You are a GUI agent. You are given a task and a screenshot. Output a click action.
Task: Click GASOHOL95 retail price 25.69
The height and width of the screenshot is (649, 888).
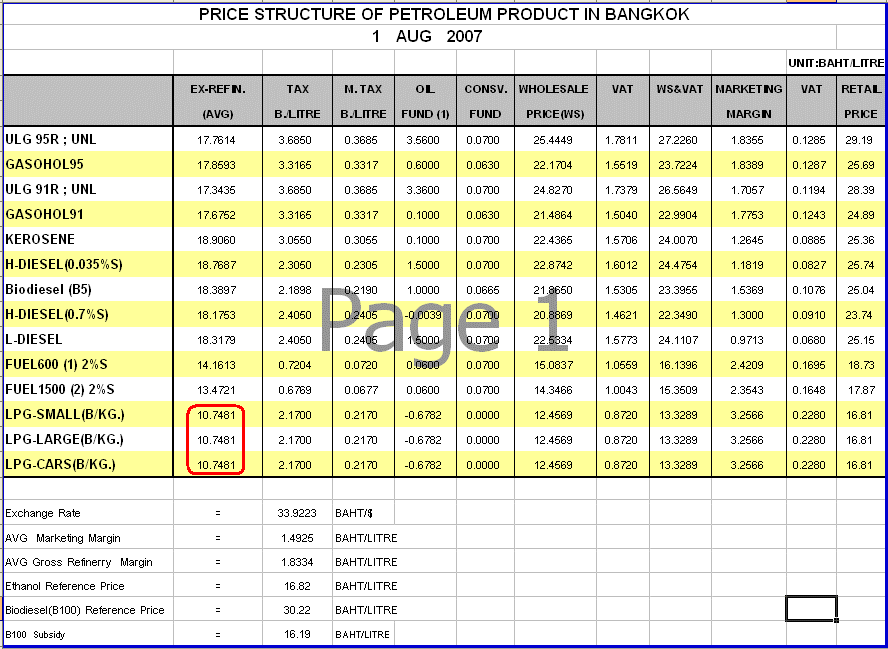(x=860, y=164)
